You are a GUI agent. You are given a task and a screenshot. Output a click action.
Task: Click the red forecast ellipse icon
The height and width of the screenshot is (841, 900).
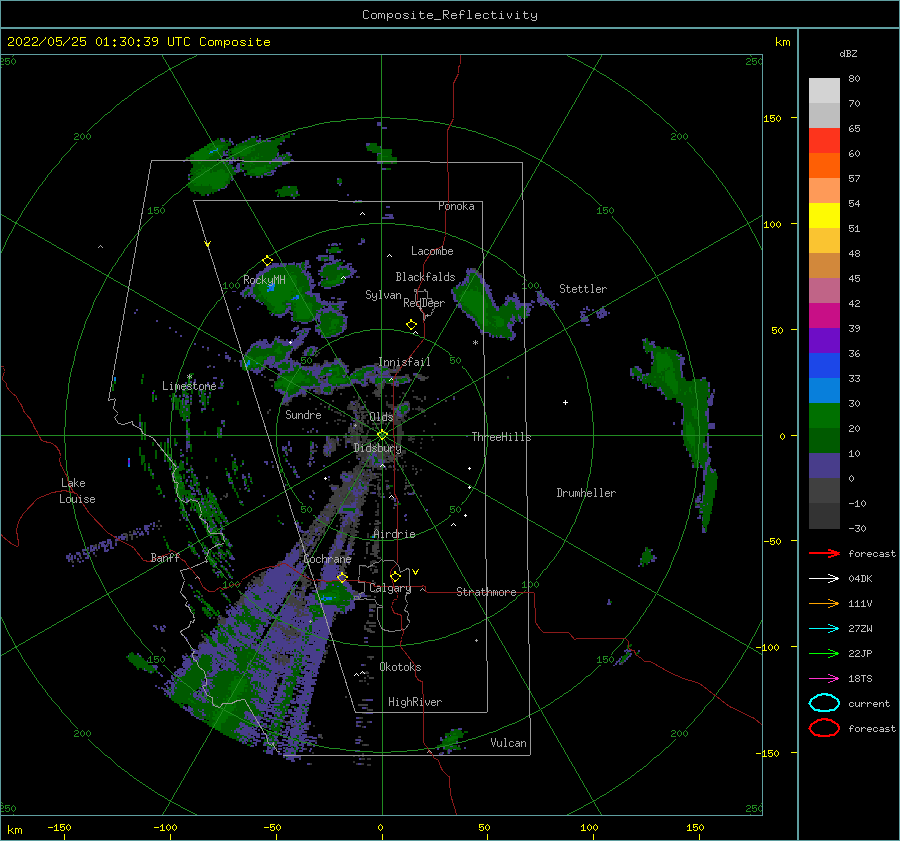(x=824, y=728)
